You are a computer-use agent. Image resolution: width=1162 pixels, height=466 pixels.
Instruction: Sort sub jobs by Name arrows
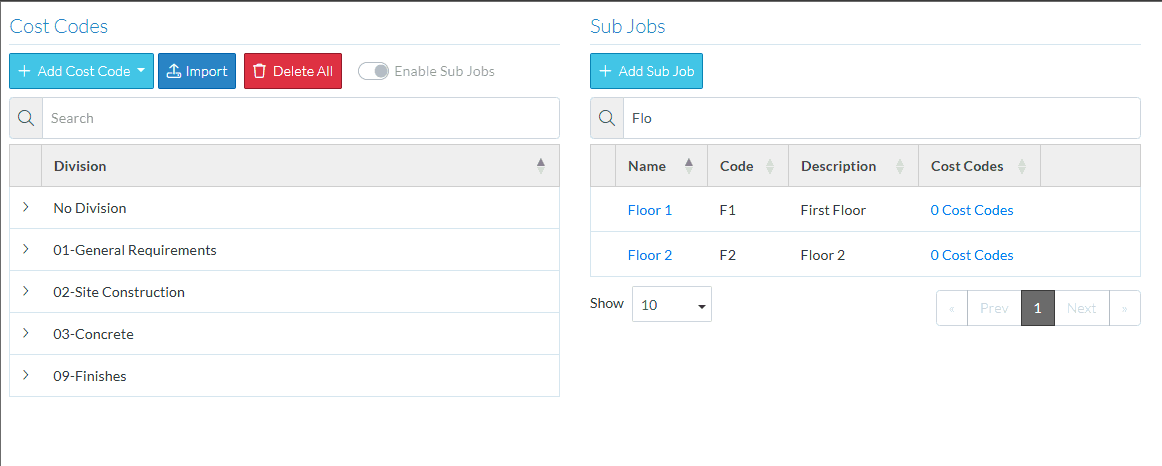(x=689, y=166)
